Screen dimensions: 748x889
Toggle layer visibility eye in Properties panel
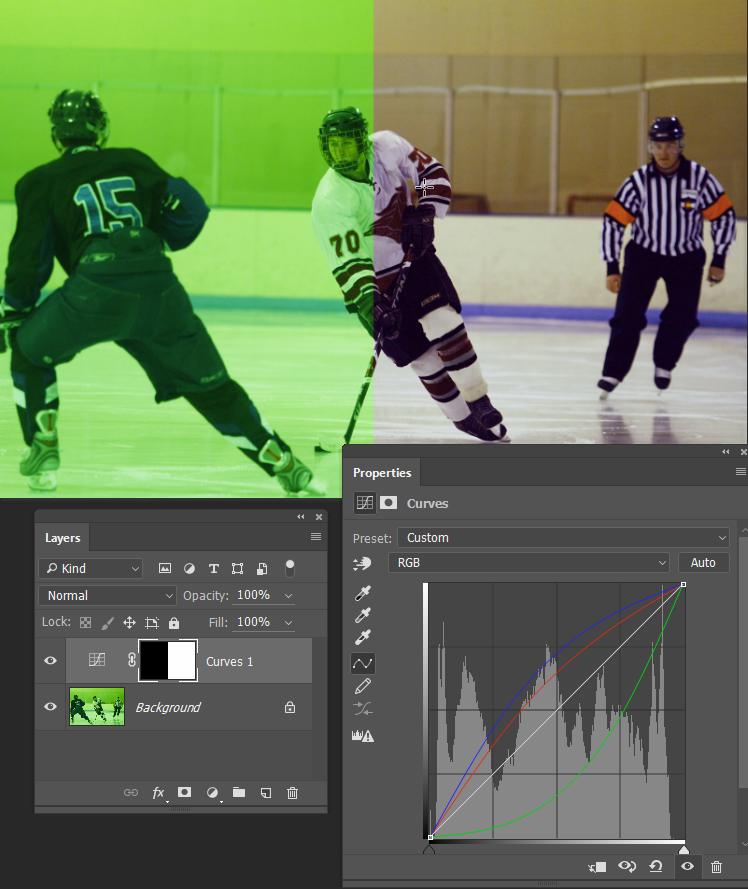(687, 866)
